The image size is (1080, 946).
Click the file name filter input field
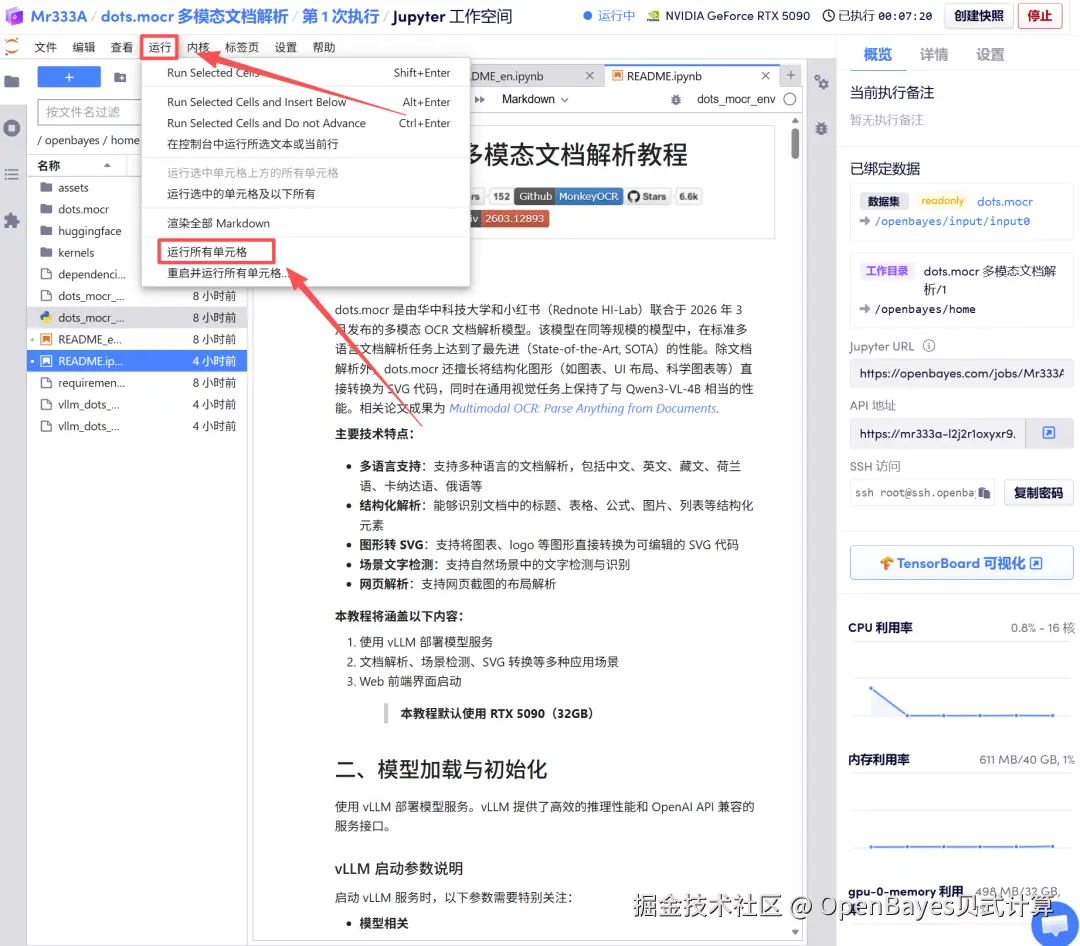point(90,112)
